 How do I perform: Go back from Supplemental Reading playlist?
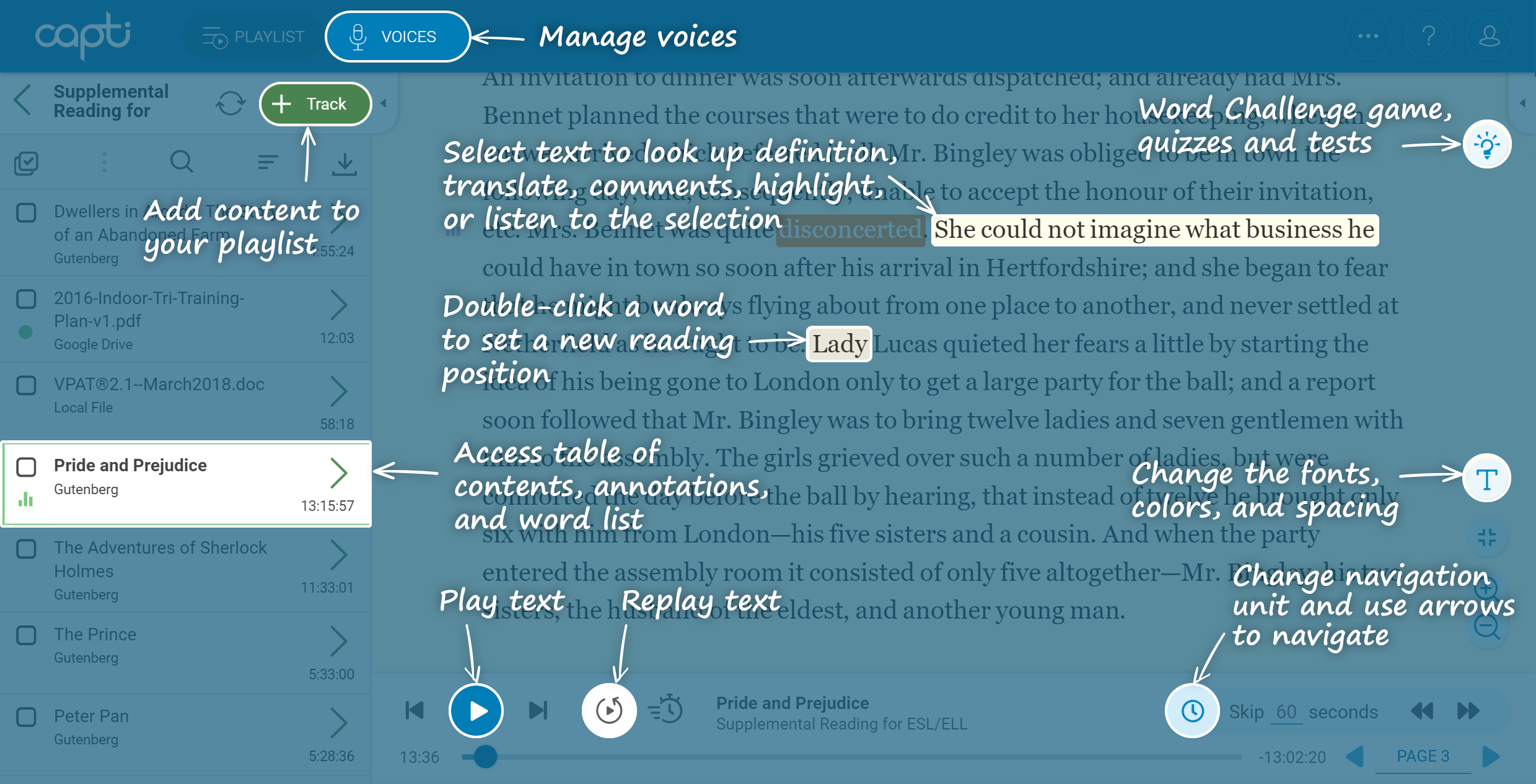(x=23, y=101)
